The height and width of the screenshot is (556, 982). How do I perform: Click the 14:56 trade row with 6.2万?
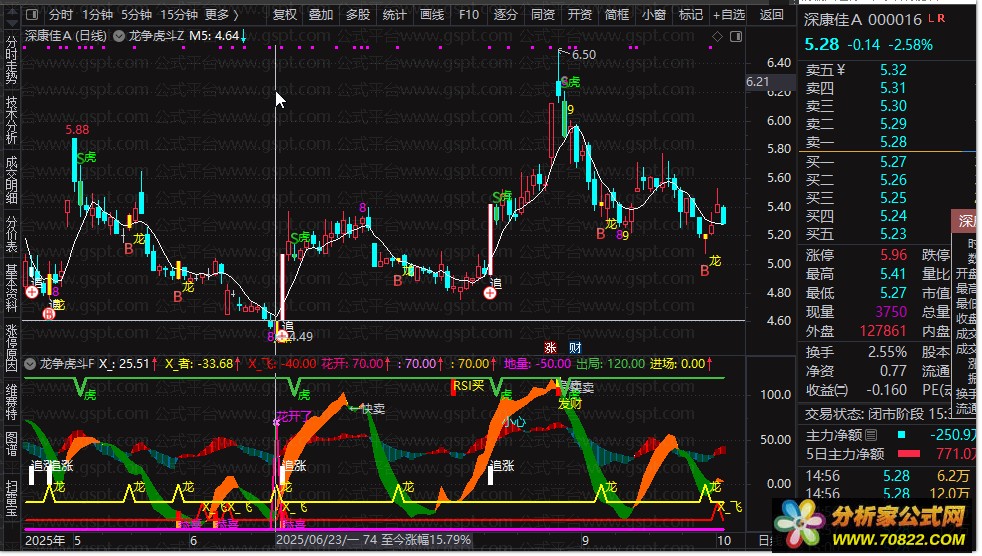(889, 476)
